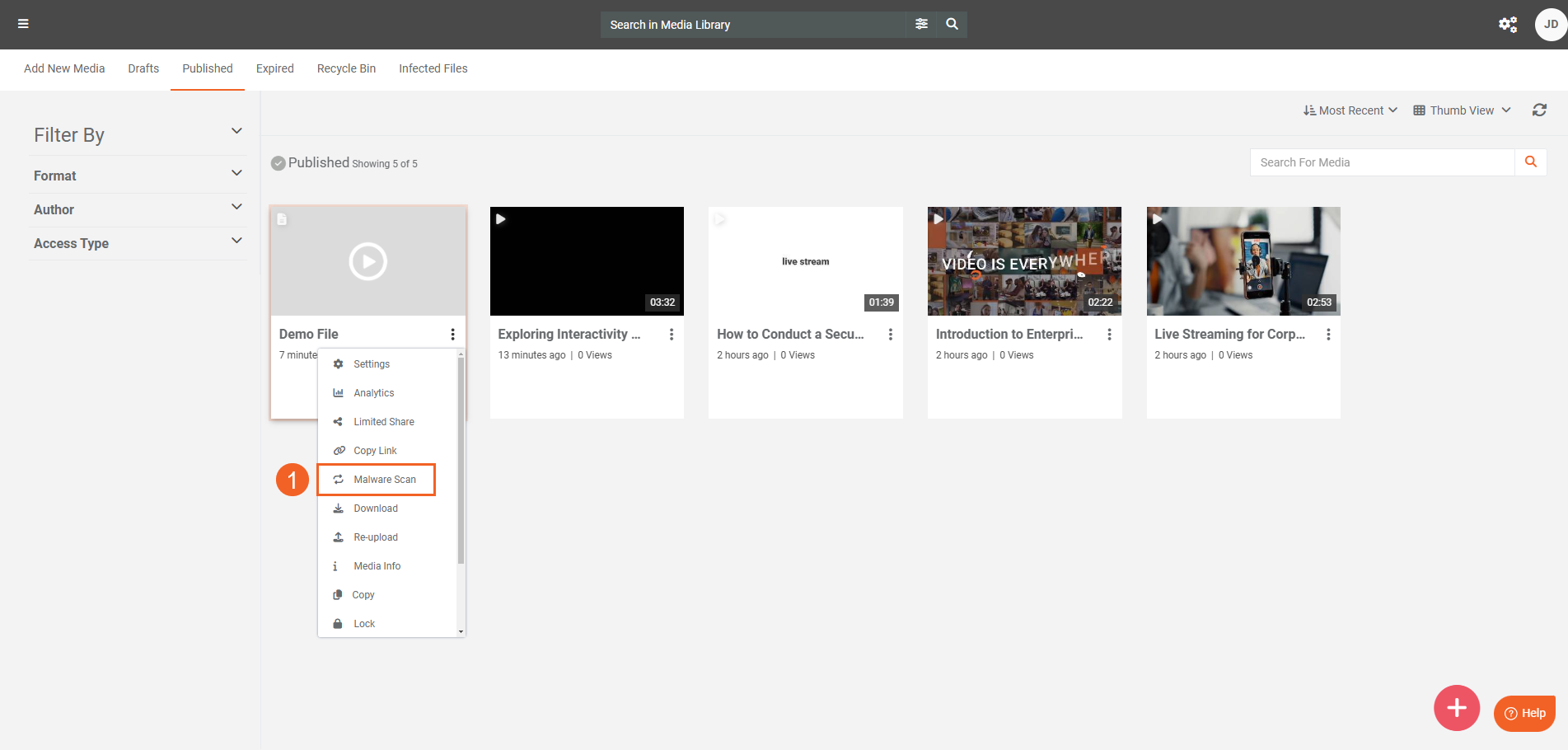The height and width of the screenshot is (750, 1568).
Task: Refresh the media list
Action: (x=1538, y=110)
